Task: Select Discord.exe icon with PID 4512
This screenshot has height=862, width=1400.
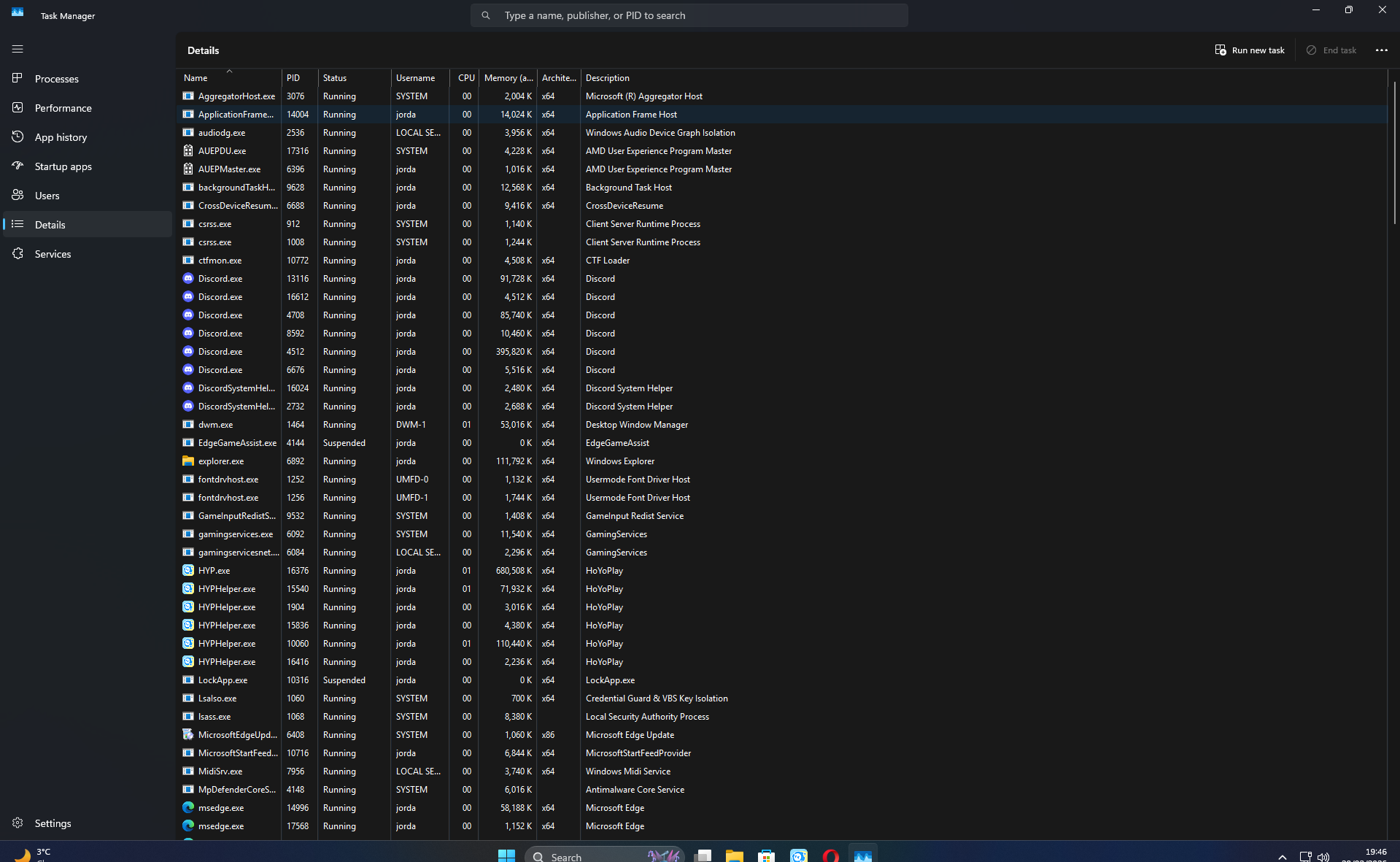Action: point(188,352)
